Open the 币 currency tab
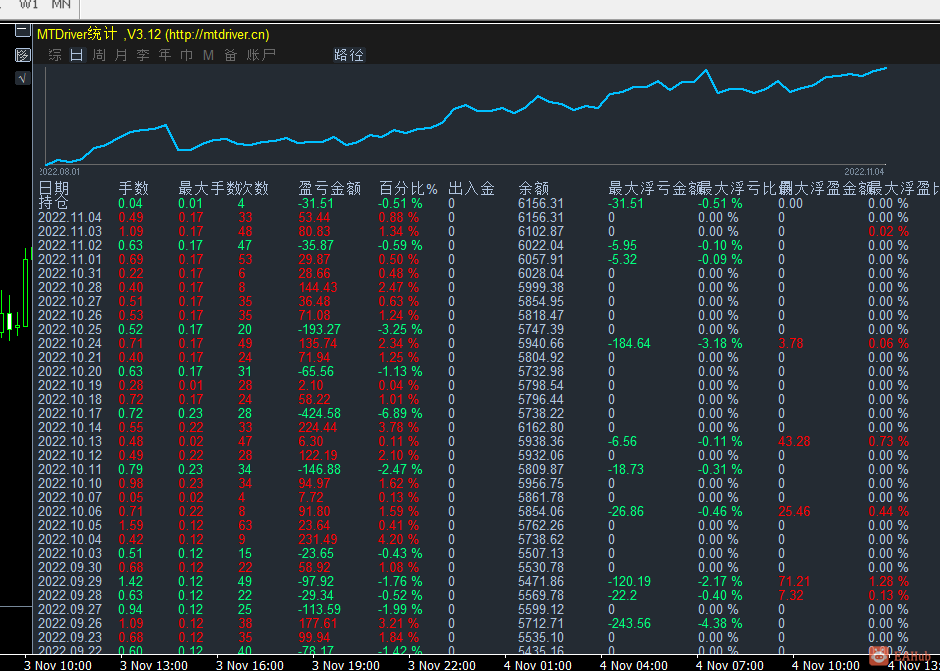The width and height of the screenshot is (940, 671). (187, 55)
